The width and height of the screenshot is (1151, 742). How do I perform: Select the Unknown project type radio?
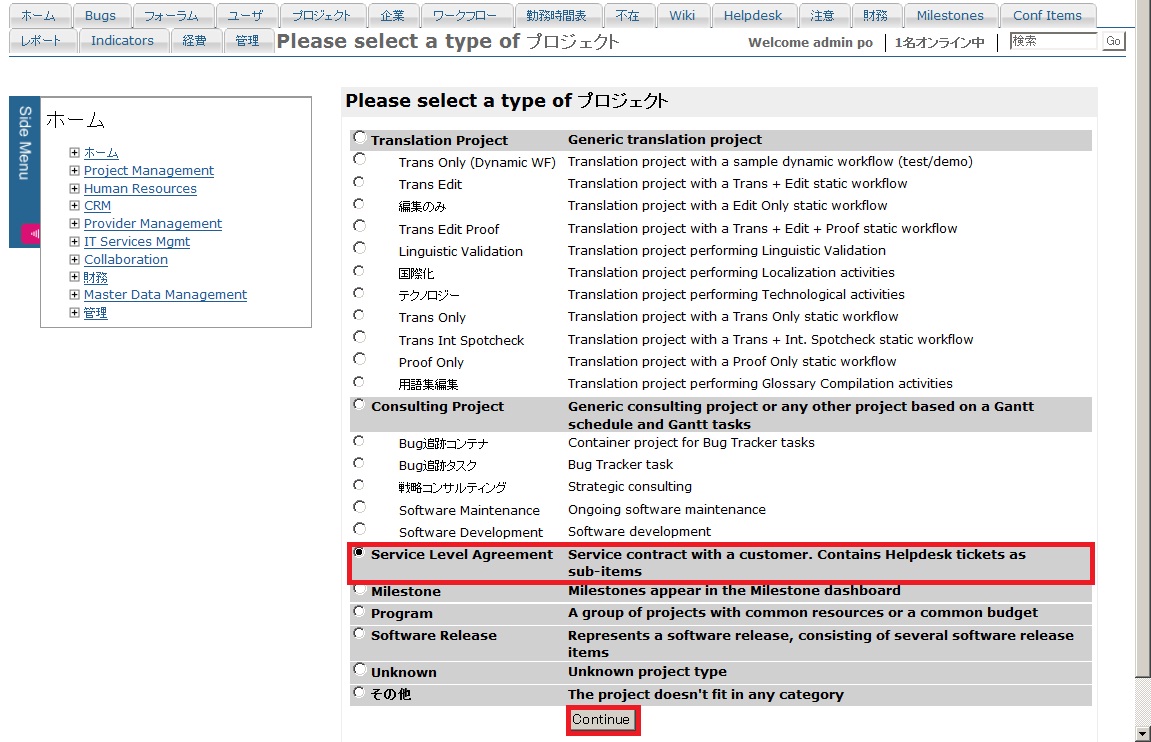360,669
